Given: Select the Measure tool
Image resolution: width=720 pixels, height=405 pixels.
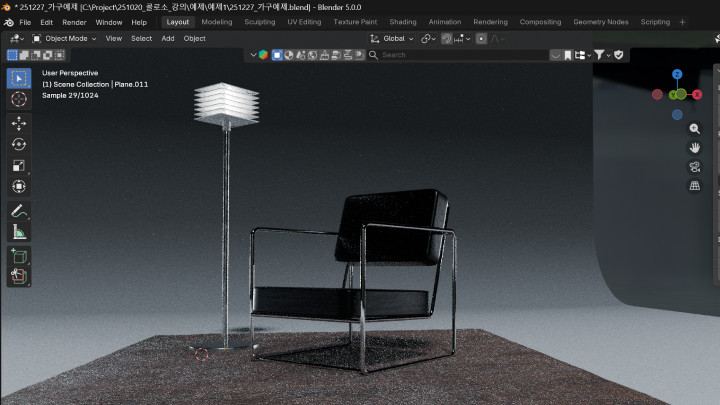Looking at the screenshot, I should coord(19,232).
